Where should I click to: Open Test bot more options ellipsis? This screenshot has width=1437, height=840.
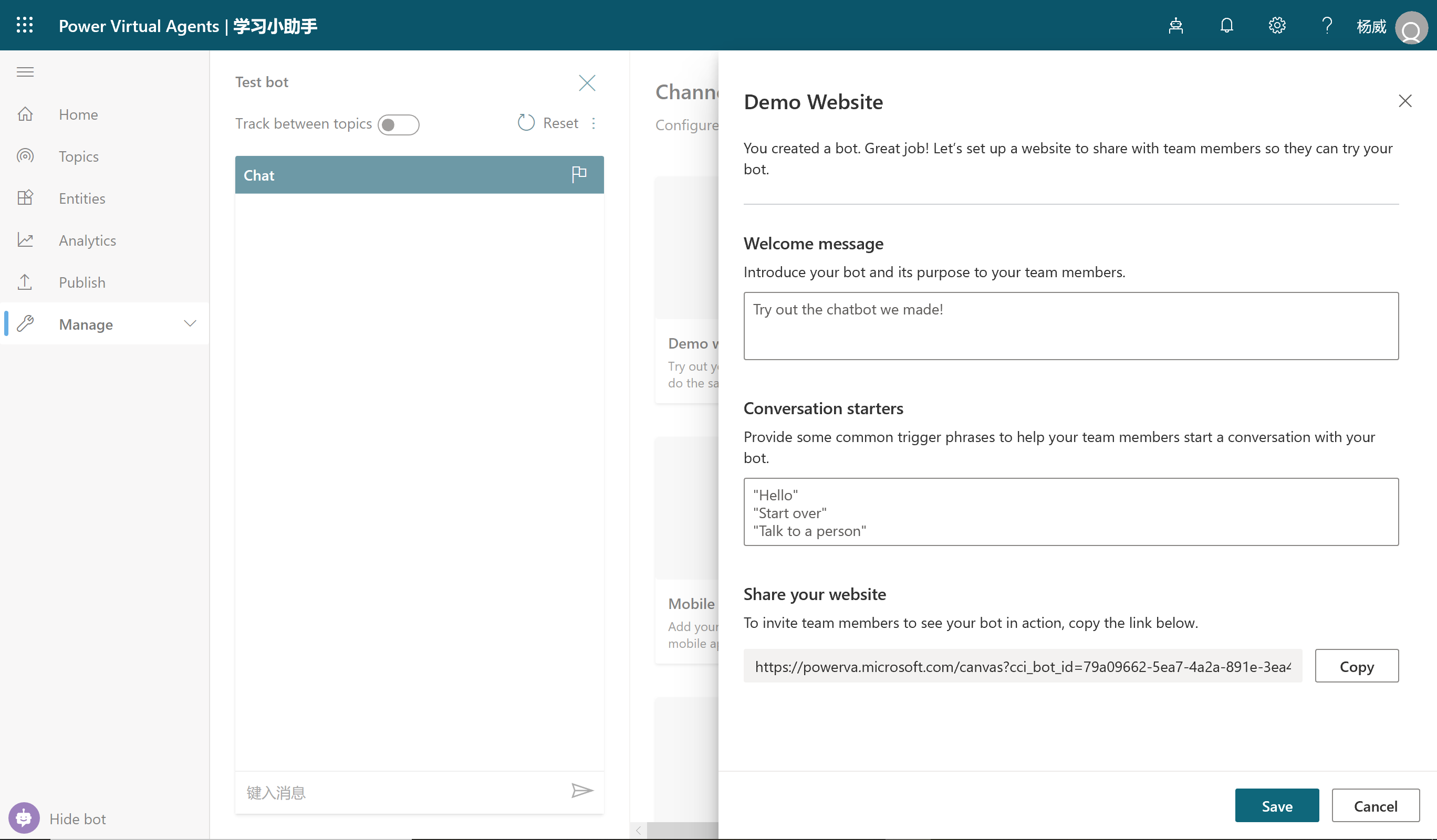point(593,123)
